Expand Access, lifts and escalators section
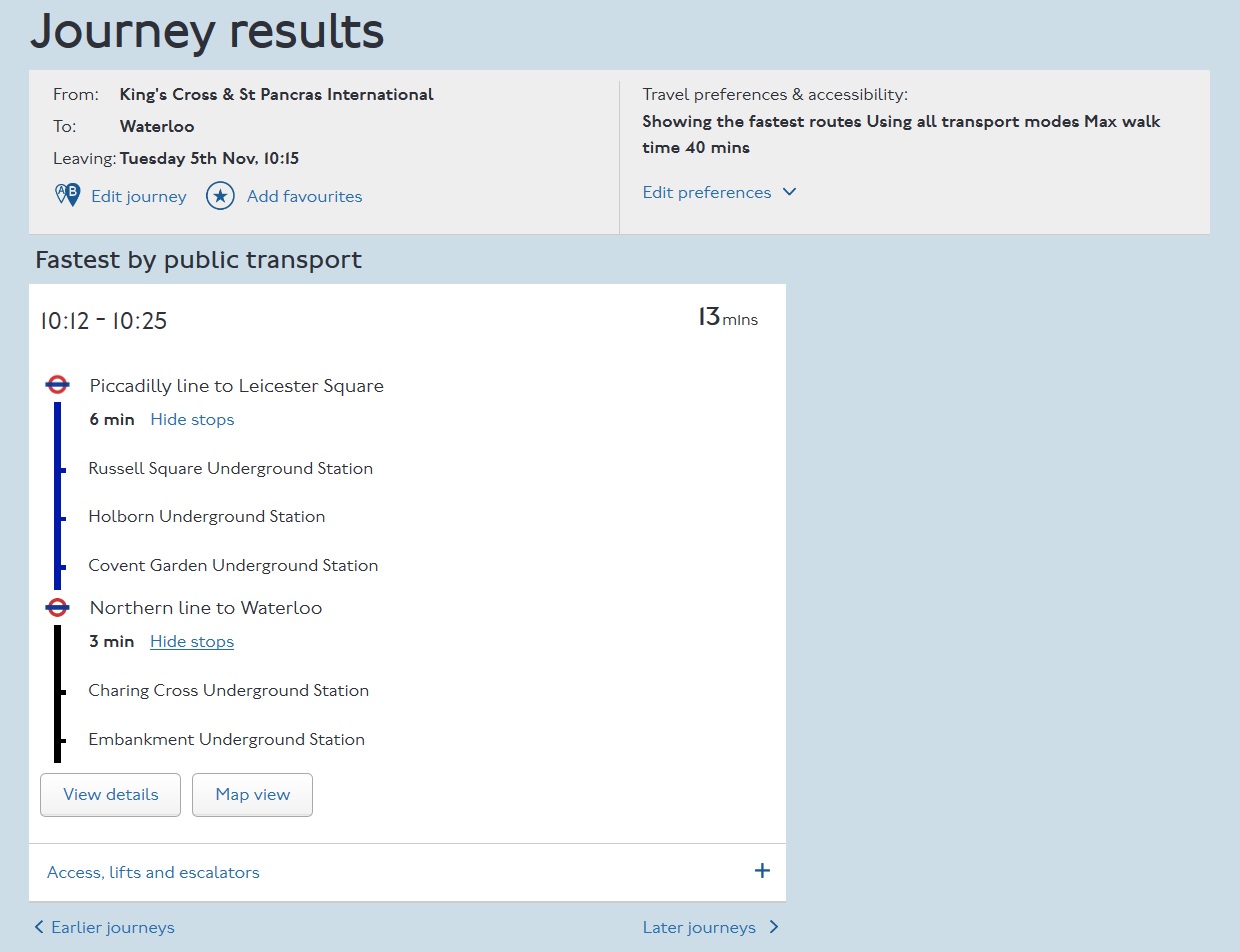1240x952 pixels. click(153, 872)
